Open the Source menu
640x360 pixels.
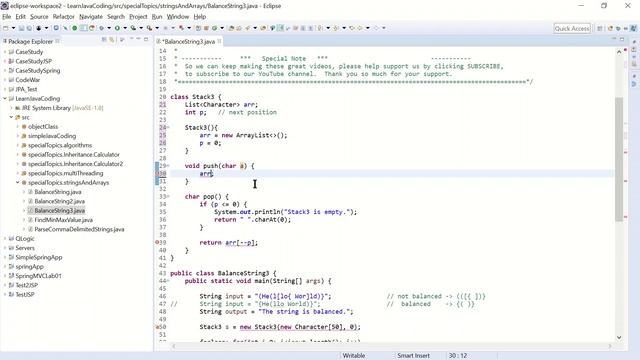pos(39,17)
